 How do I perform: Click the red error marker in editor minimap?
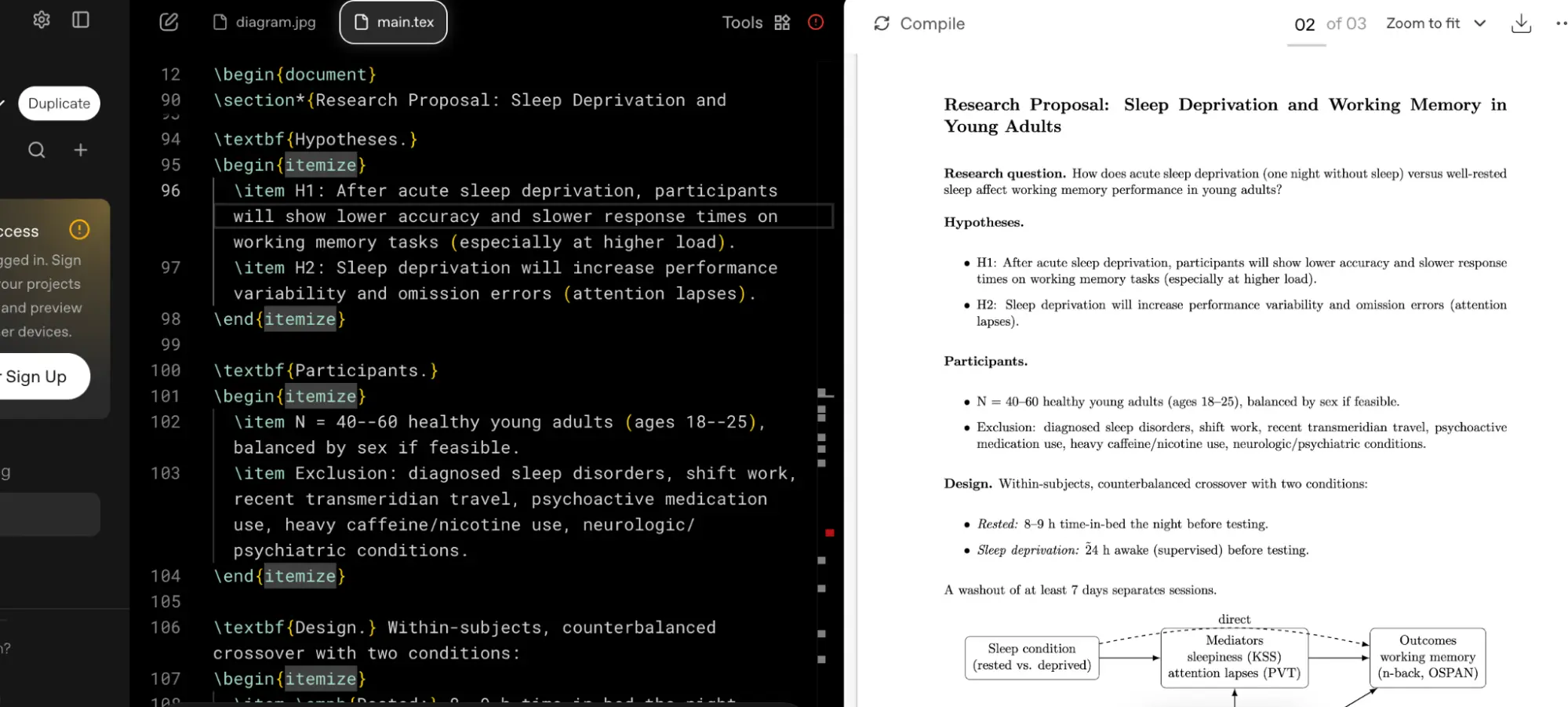(x=829, y=533)
